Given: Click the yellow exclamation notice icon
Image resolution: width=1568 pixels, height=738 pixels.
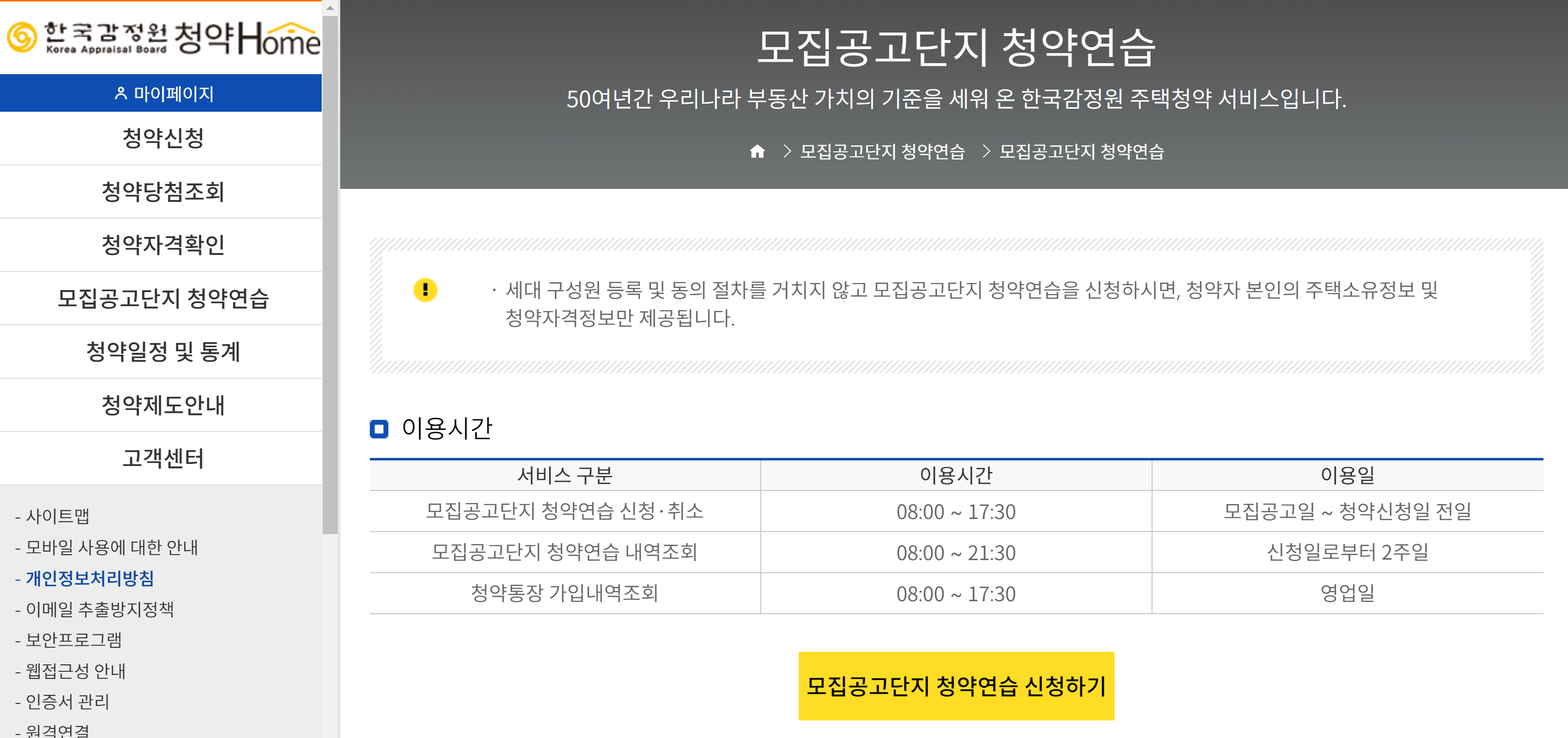Looking at the screenshot, I should (x=425, y=290).
